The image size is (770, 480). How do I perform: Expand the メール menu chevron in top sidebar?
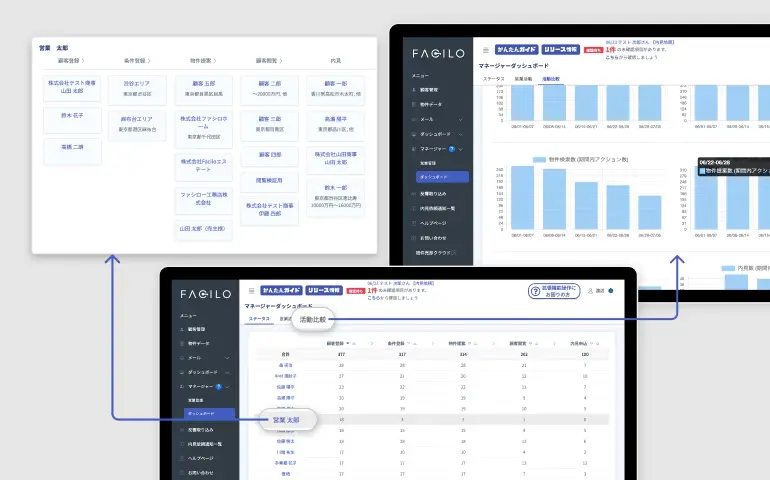pyautogui.click(x=458, y=118)
